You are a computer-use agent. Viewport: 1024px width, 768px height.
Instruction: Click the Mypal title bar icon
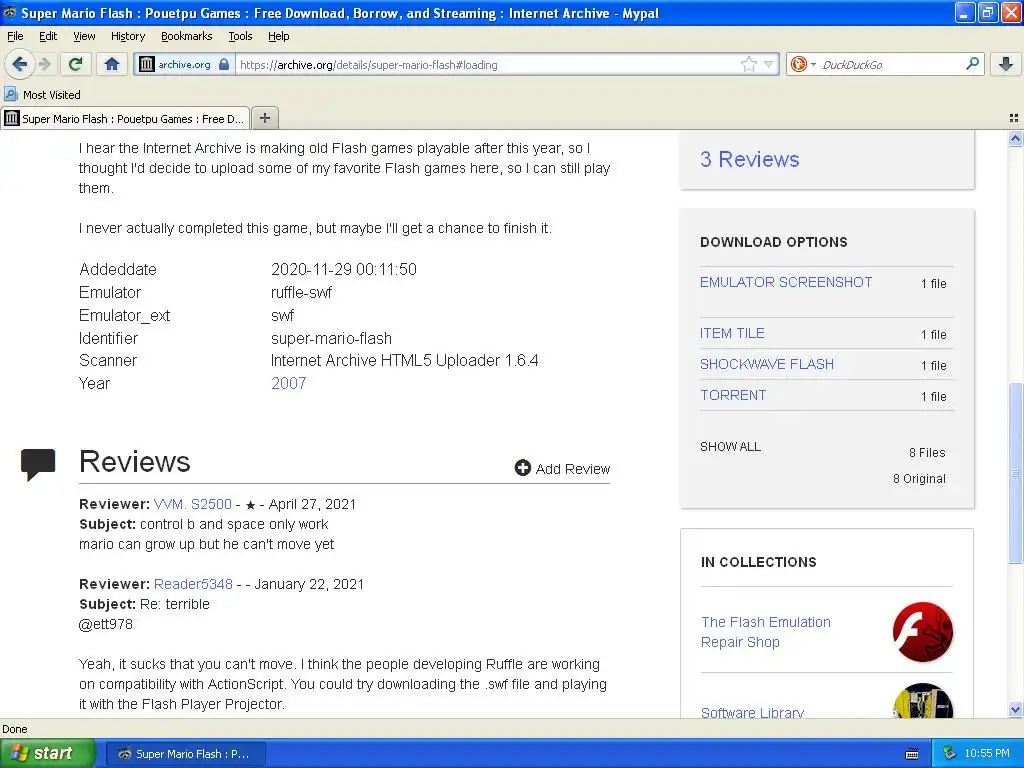10,12
